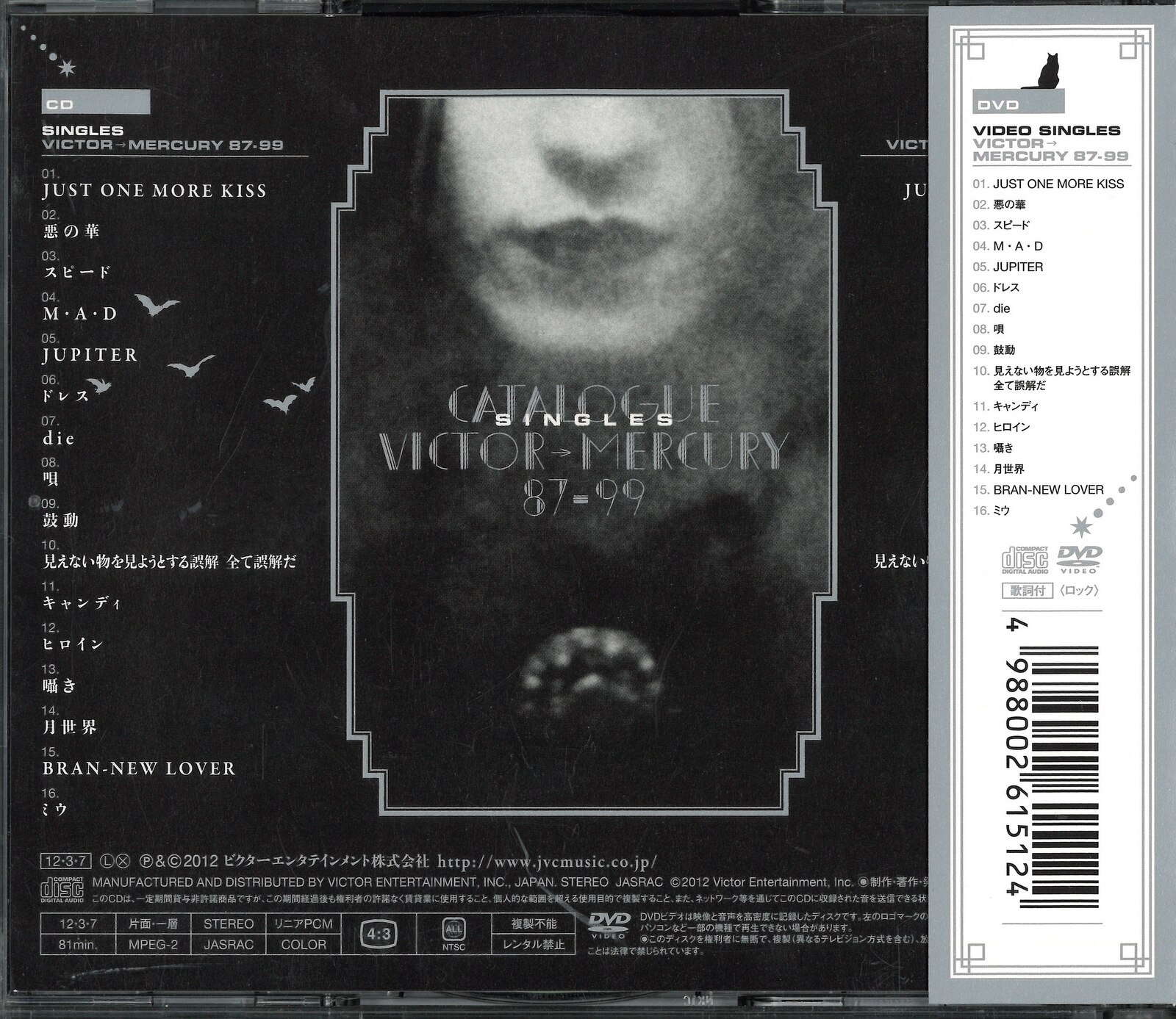Select BRAN-NEW LOVER in the CD track list

pyautogui.click(x=139, y=768)
